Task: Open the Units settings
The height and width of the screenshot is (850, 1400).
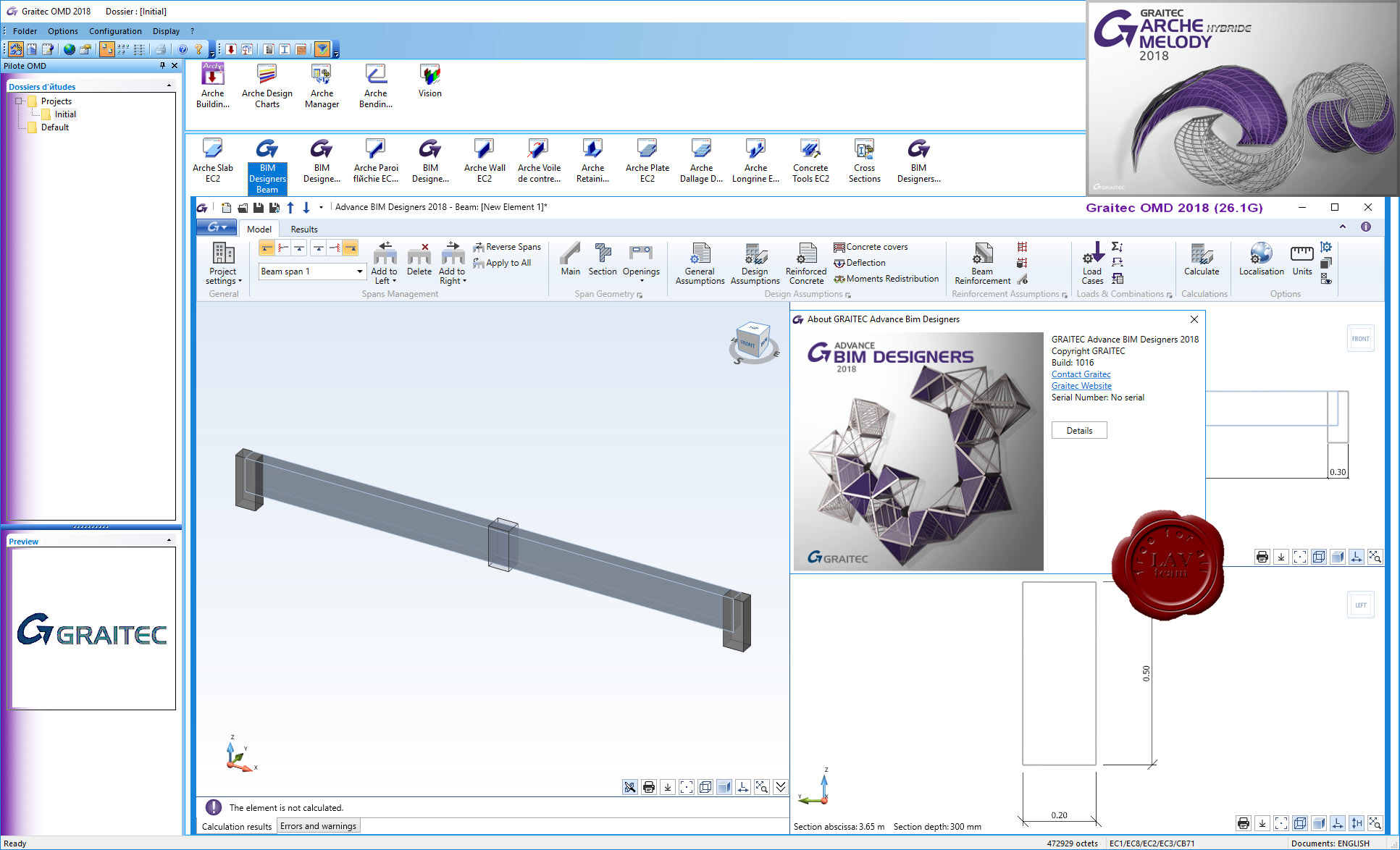Action: pyautogui.click(x=1302, y=259)
